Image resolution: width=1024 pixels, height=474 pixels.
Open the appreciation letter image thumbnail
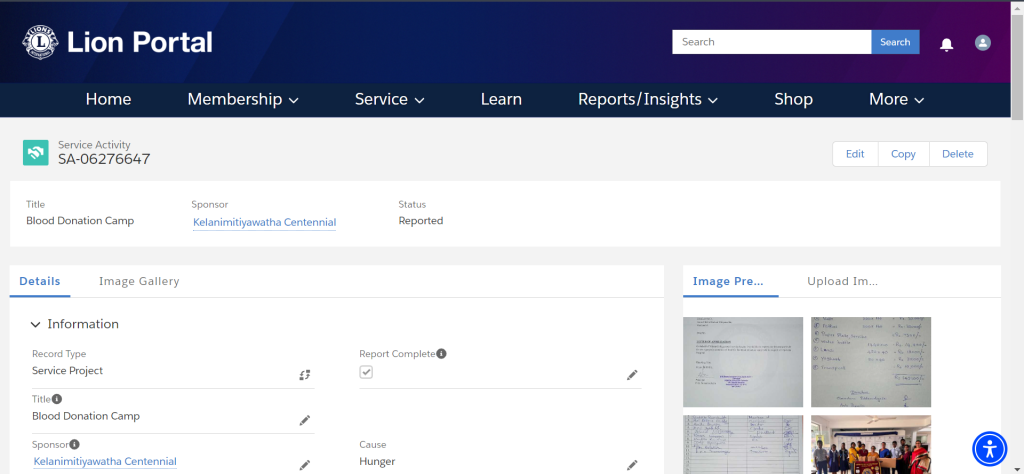point(743,362)
